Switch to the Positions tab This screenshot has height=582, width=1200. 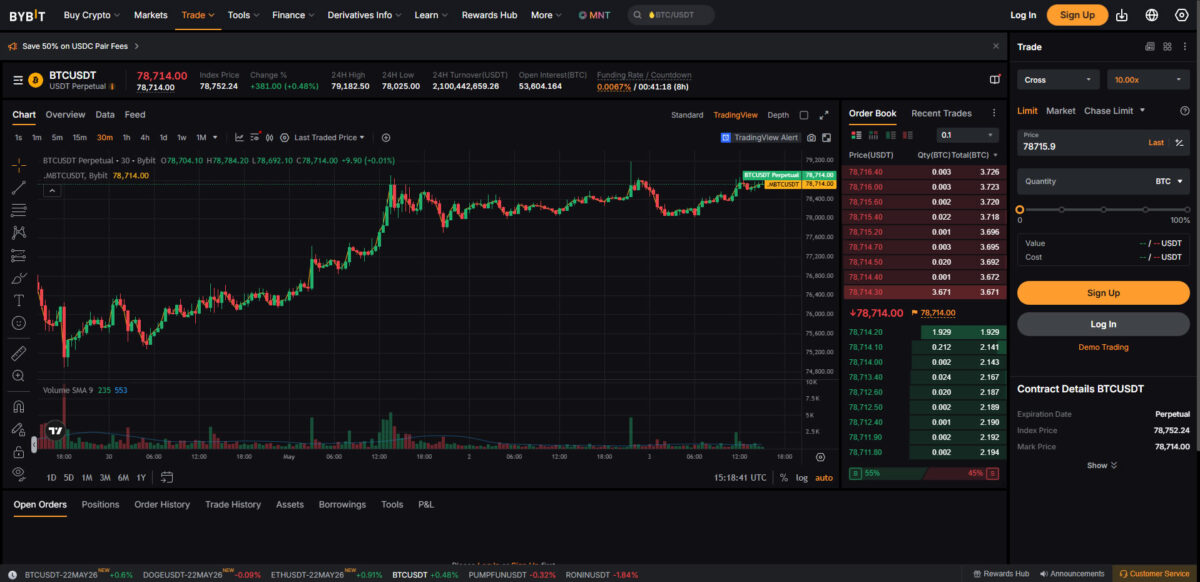click(x=100, y=505)
